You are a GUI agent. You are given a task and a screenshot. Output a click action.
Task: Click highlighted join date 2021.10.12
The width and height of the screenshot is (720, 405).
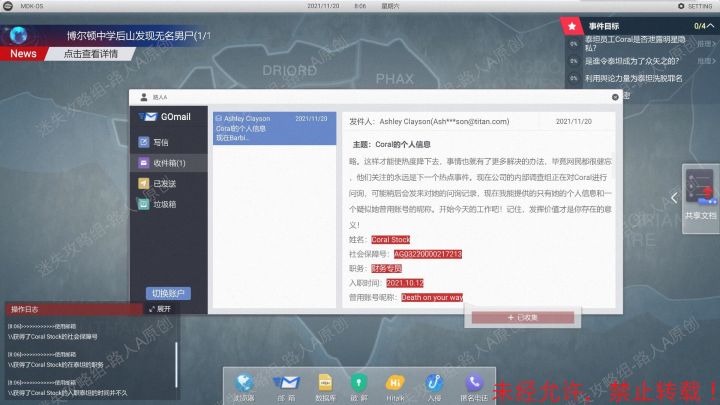click(405, 283)
